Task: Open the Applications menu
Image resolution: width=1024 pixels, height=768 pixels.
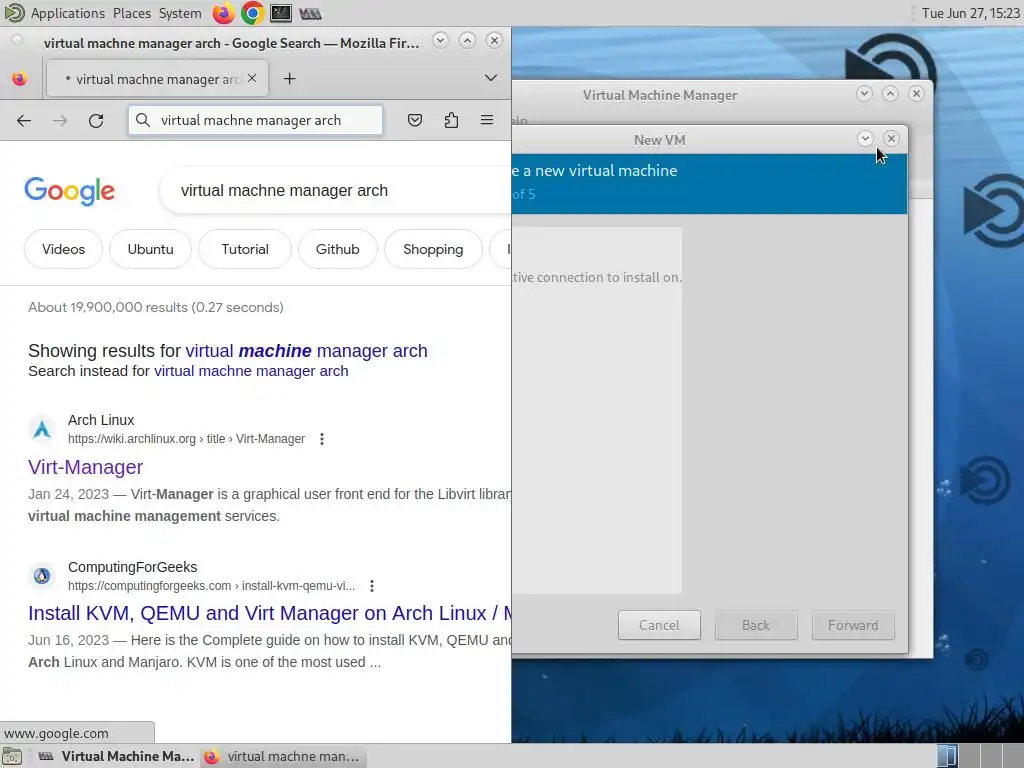Action: click(67, 13)
